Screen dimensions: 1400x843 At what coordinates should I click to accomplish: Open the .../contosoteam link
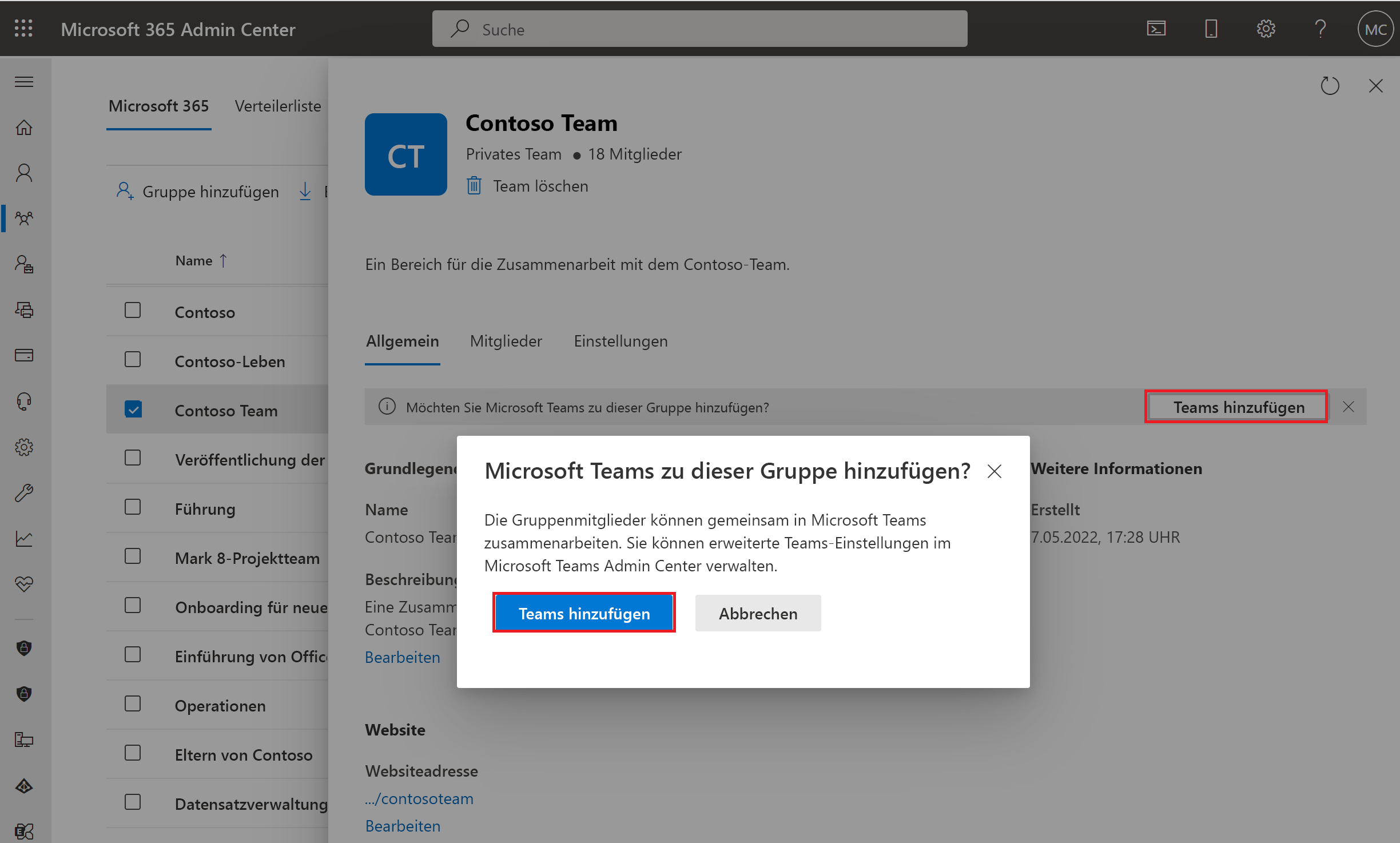coord(419,798)
